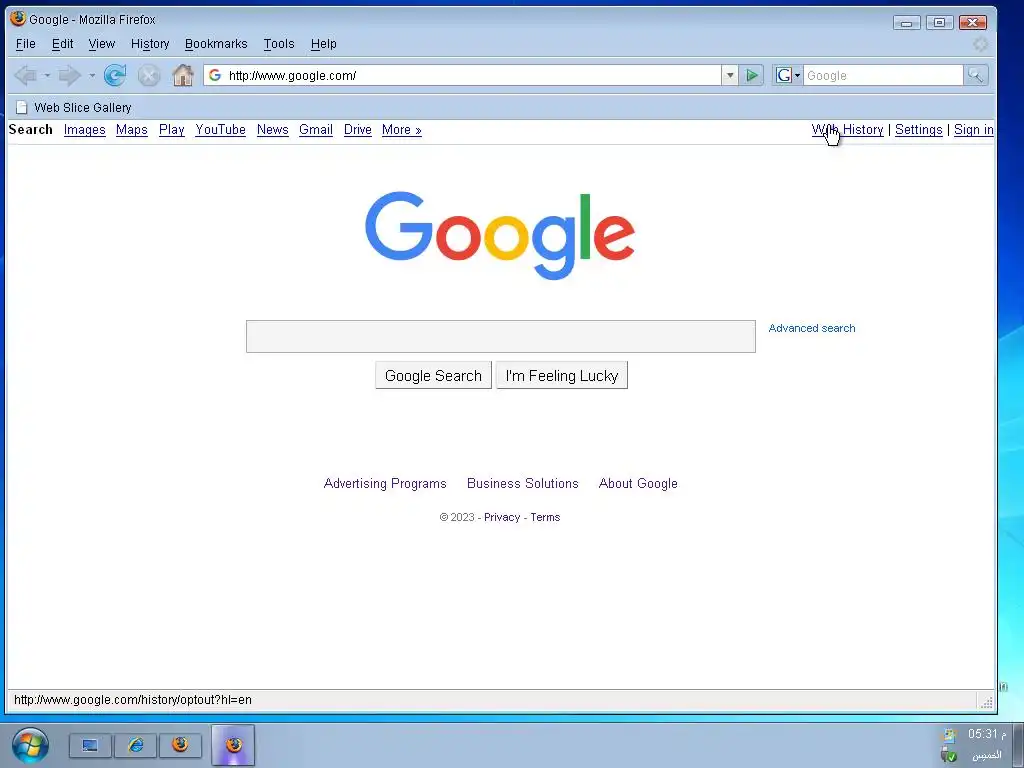This screenshot has height=768, width=1024.
Task: Go to the Home page icon
Action: pos(183,76)
